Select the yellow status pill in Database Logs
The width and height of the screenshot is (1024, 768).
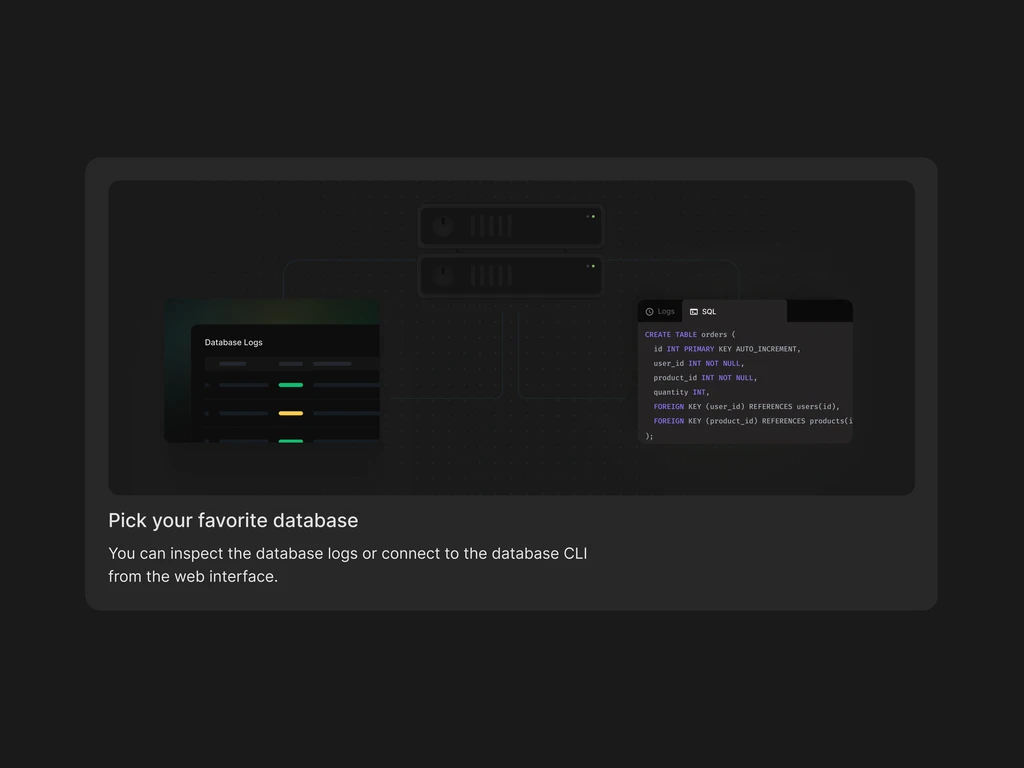[x=291, y=413]
